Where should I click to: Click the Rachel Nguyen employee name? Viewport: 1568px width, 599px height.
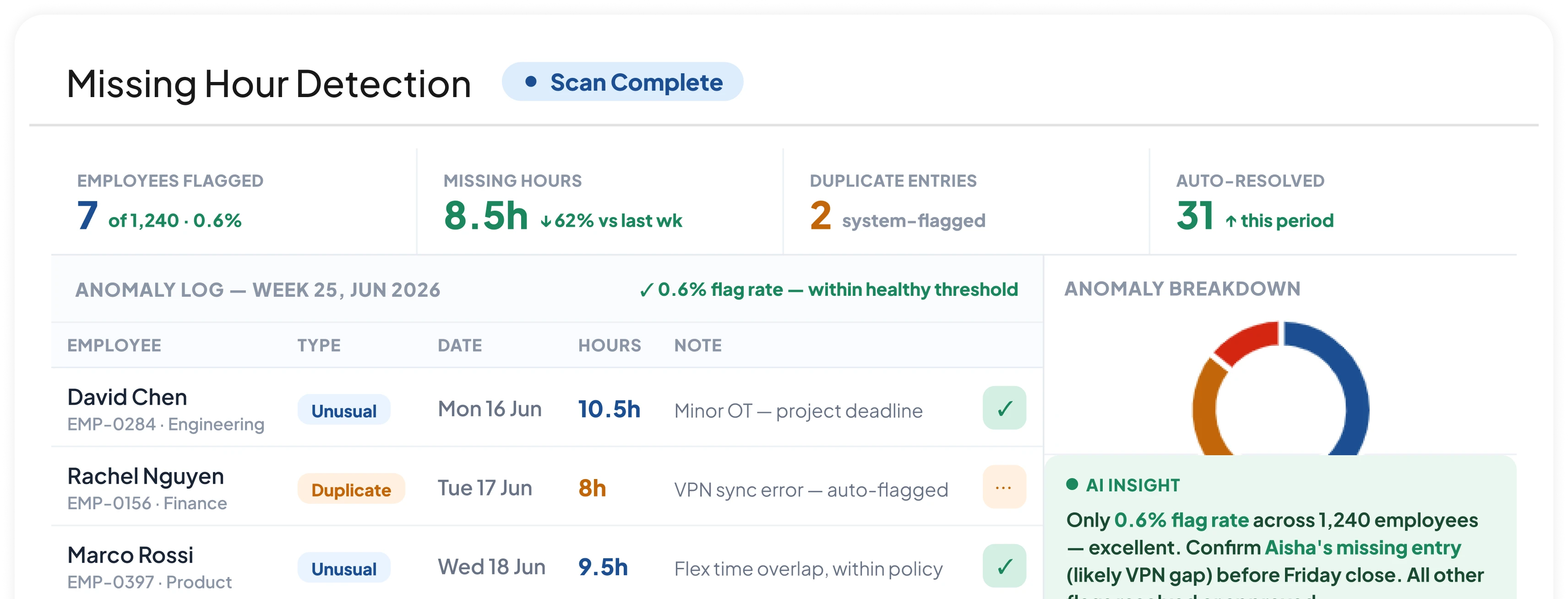tap(146, 476)
